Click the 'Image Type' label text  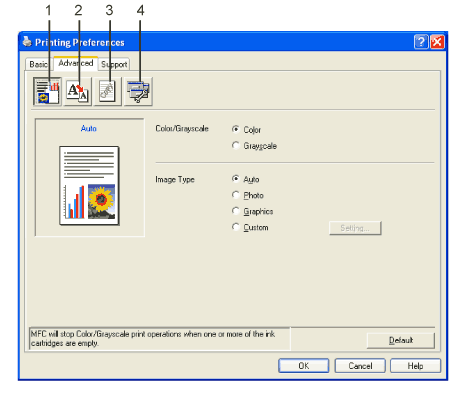pyautogui.click(x=175, y=180)
